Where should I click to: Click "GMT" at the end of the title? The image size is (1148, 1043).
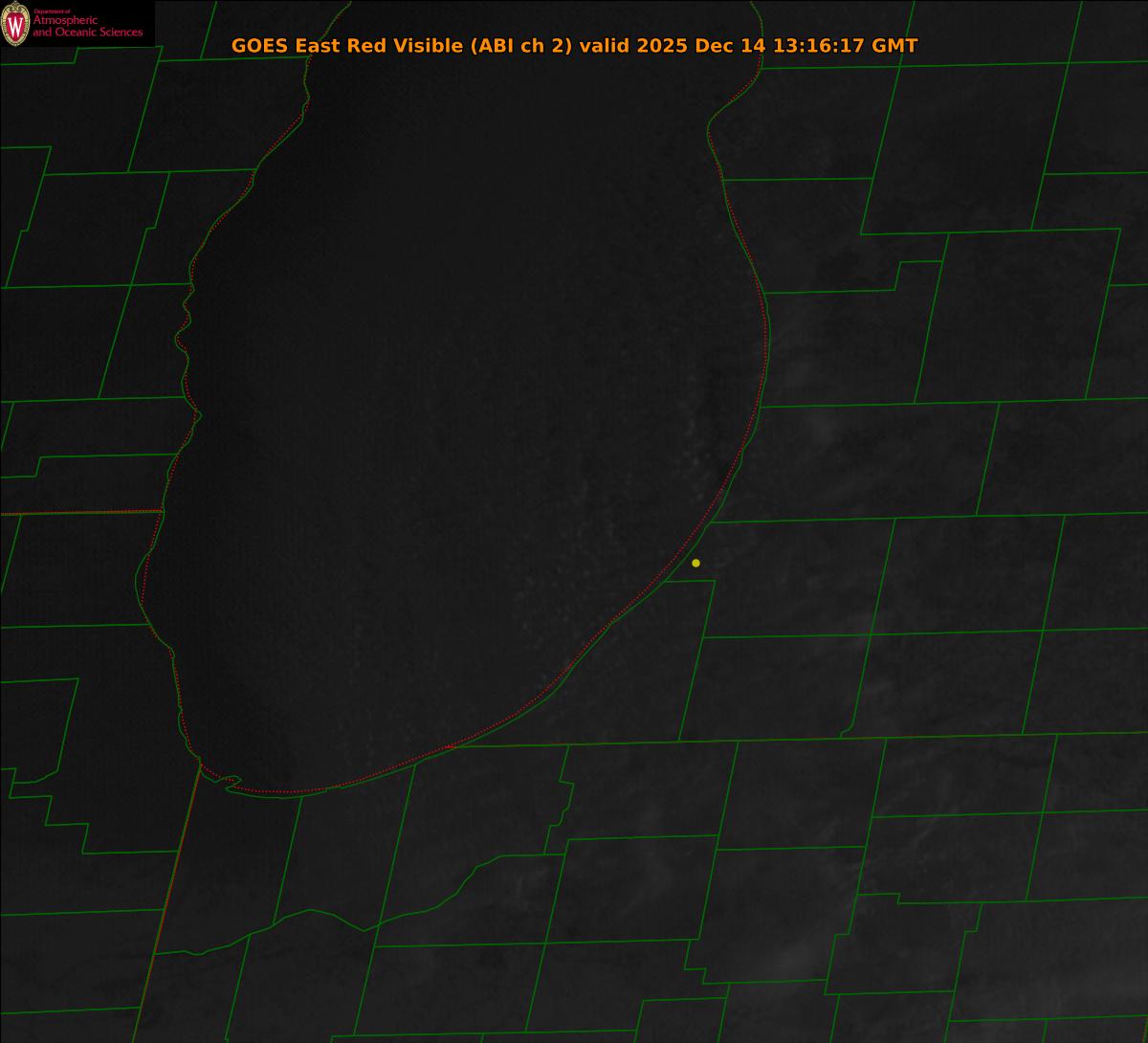point(894,46)
